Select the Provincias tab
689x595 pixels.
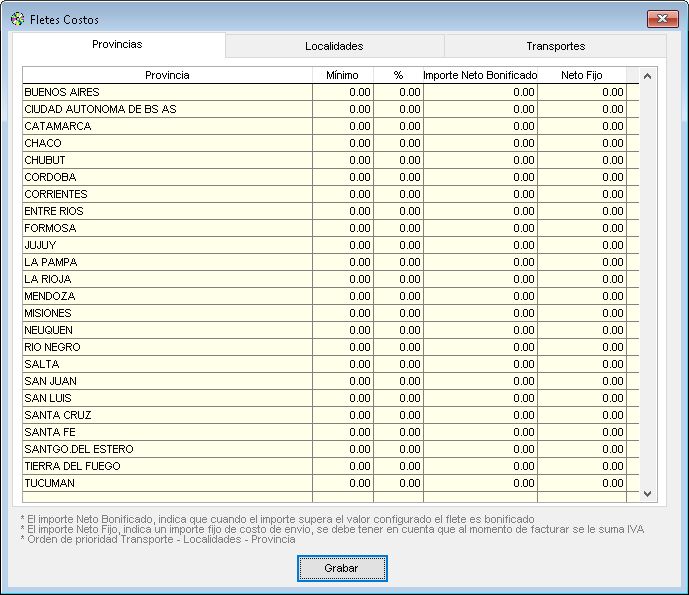point(117,45)
